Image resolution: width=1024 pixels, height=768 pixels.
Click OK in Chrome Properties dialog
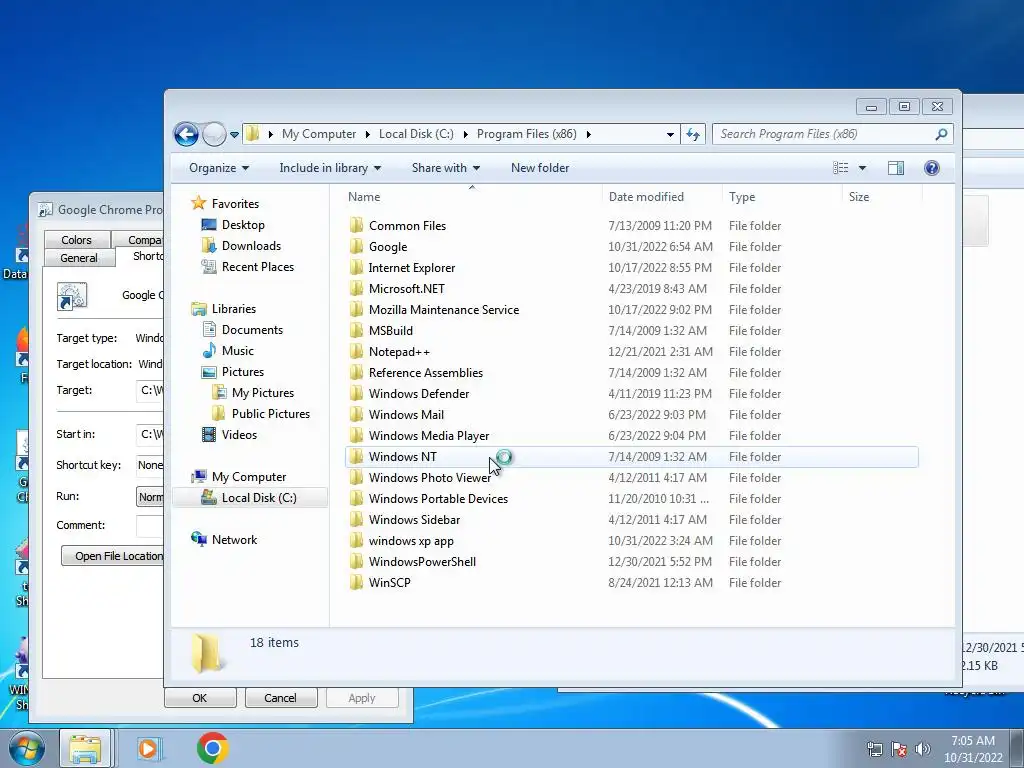point(200,697)
